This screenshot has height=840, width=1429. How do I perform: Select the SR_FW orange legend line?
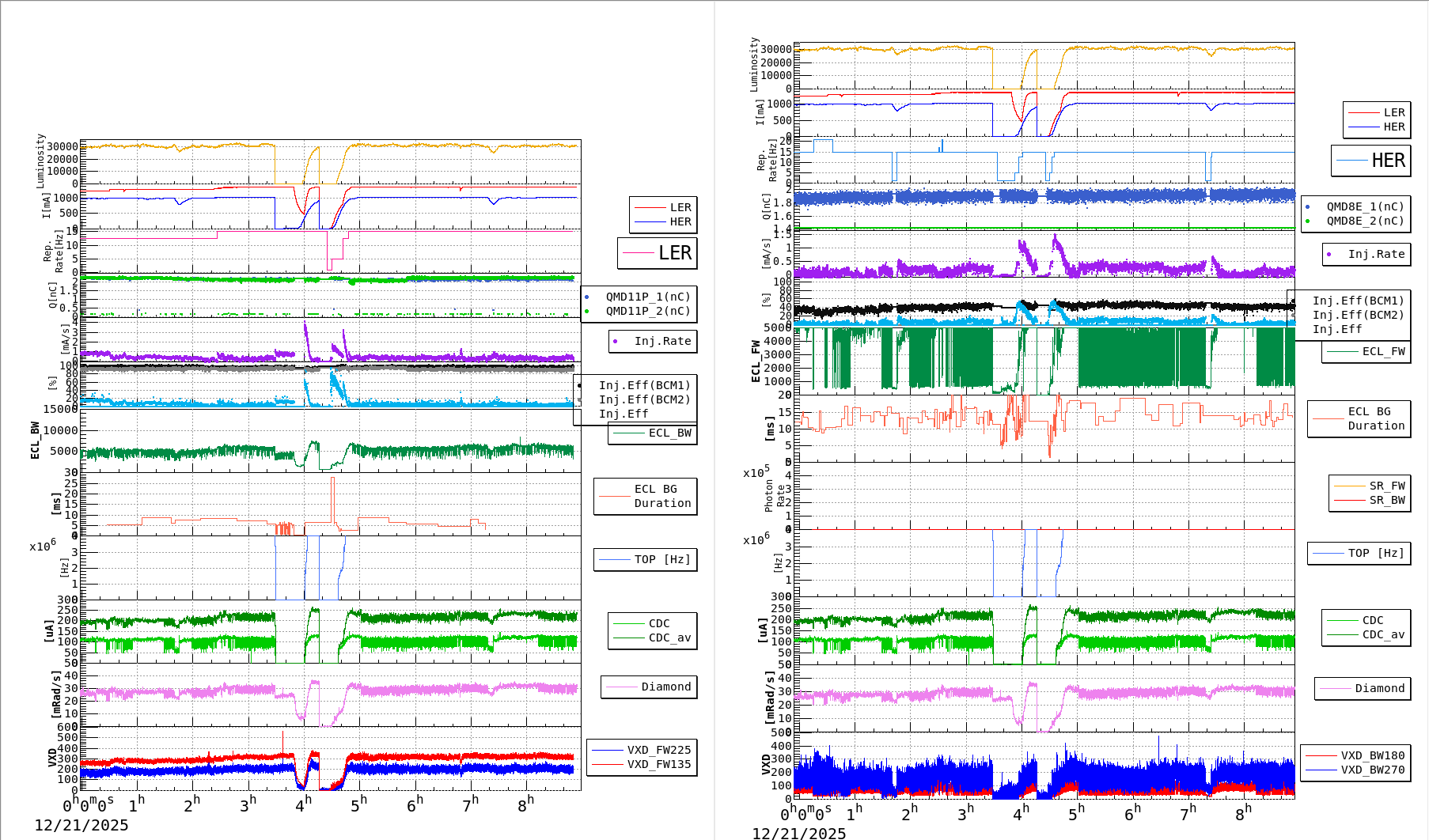1350,486
